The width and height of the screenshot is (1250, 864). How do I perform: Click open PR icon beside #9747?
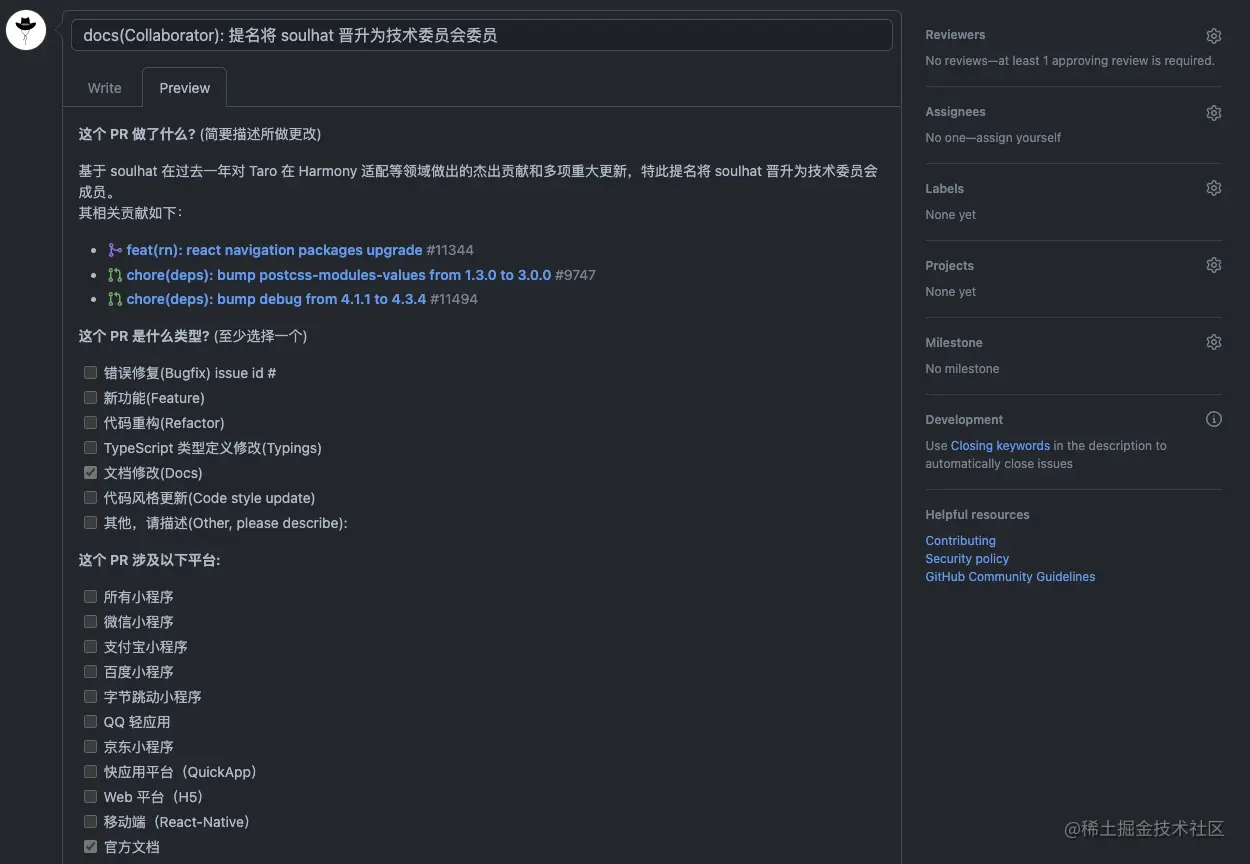pyautogui.click(x=115, y=275)
